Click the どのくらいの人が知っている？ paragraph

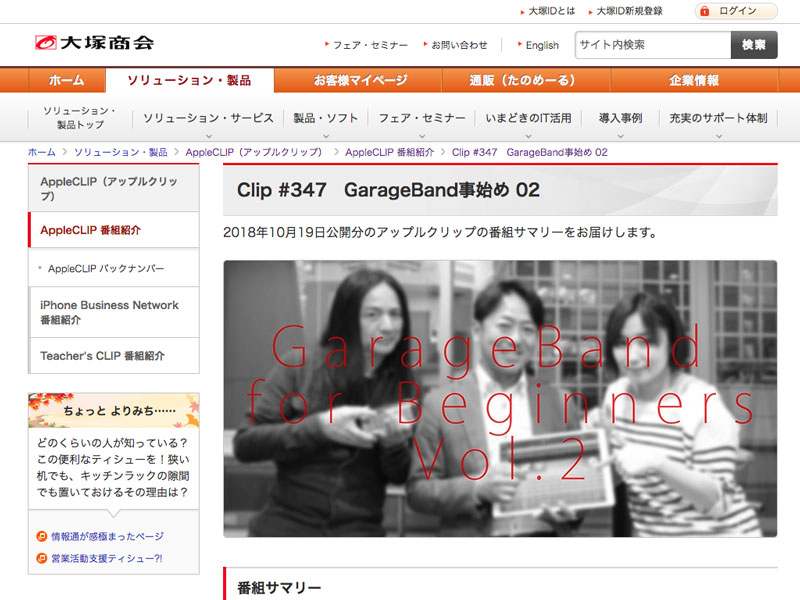pos(113,467)
